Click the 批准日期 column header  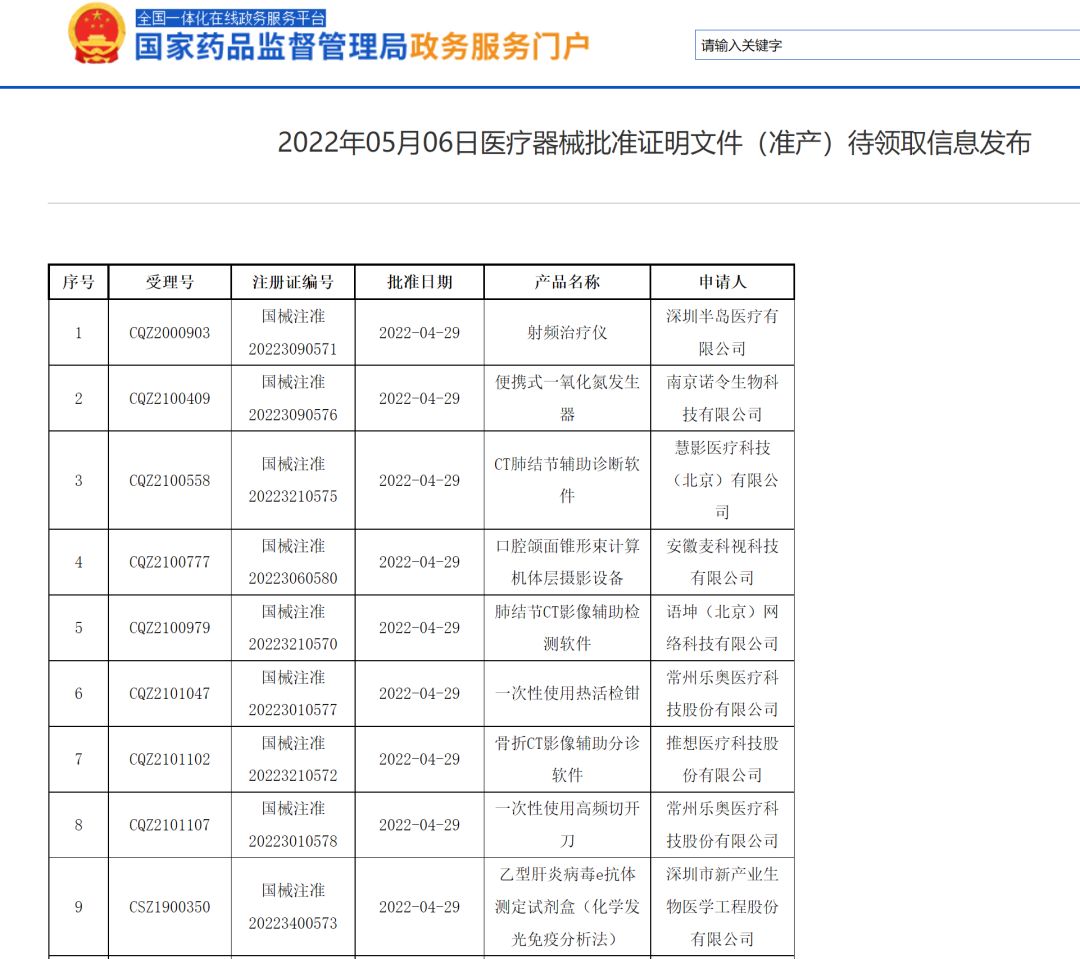(x=419, y=282)
